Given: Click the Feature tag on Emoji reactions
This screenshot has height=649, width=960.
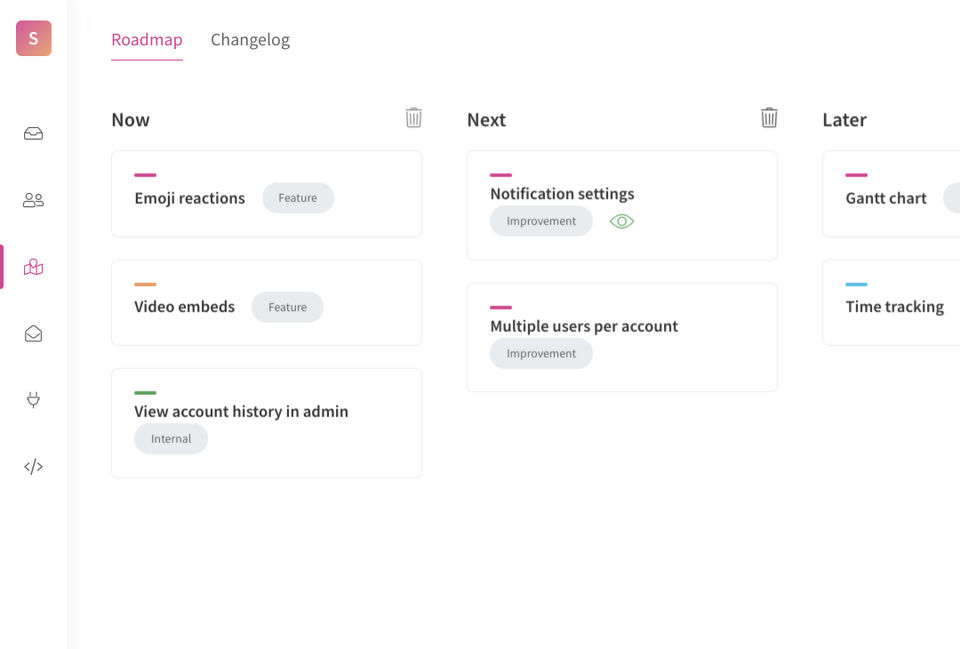Looking at the screenshot, I should click(x=298, y=198).
